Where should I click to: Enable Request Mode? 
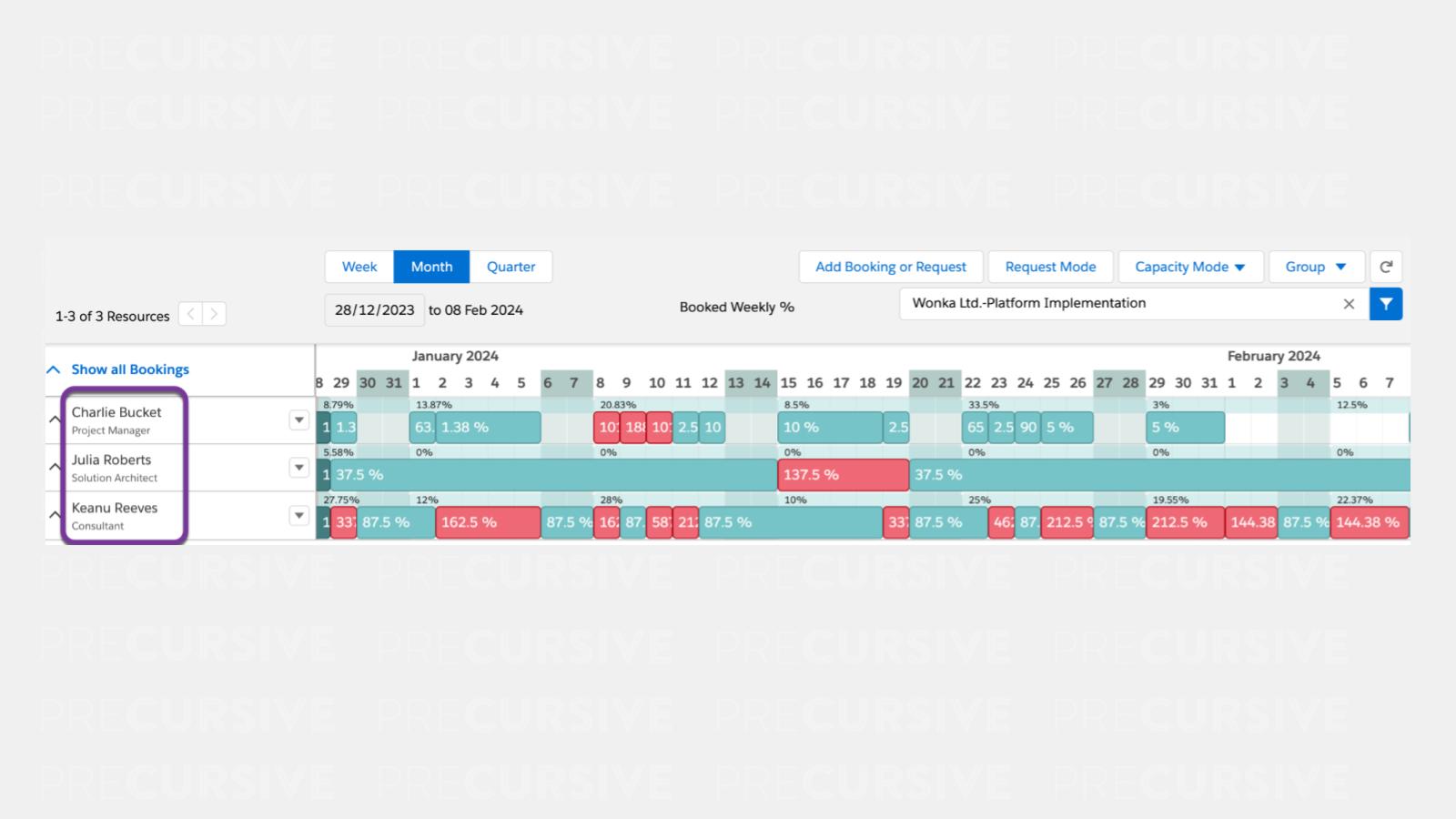tap(1050, 267)
